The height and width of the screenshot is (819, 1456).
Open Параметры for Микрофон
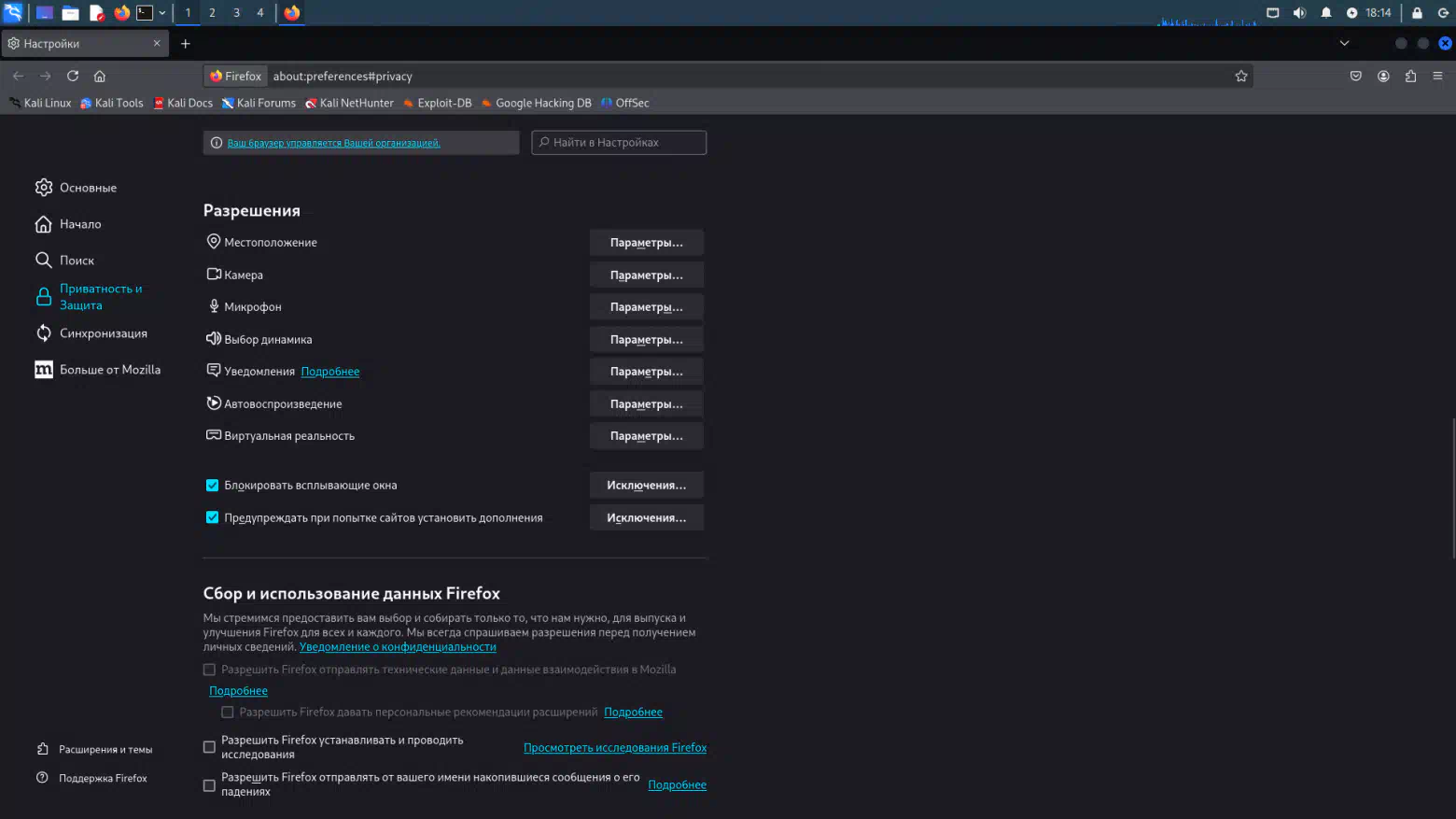[x=647, y=307]
